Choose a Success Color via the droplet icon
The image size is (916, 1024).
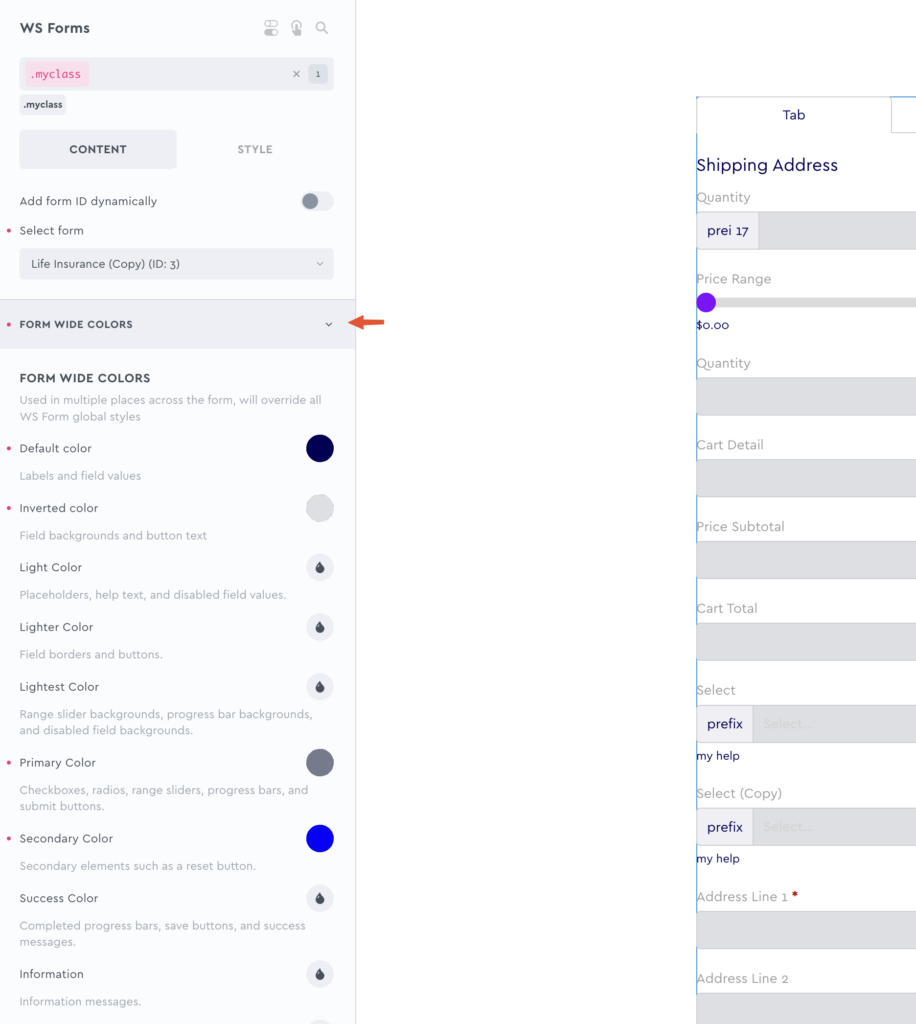point(320,898)
